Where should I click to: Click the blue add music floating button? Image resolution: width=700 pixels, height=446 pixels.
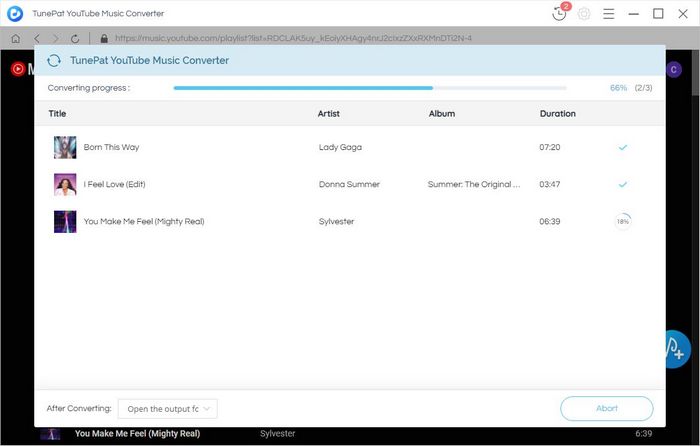678,350
